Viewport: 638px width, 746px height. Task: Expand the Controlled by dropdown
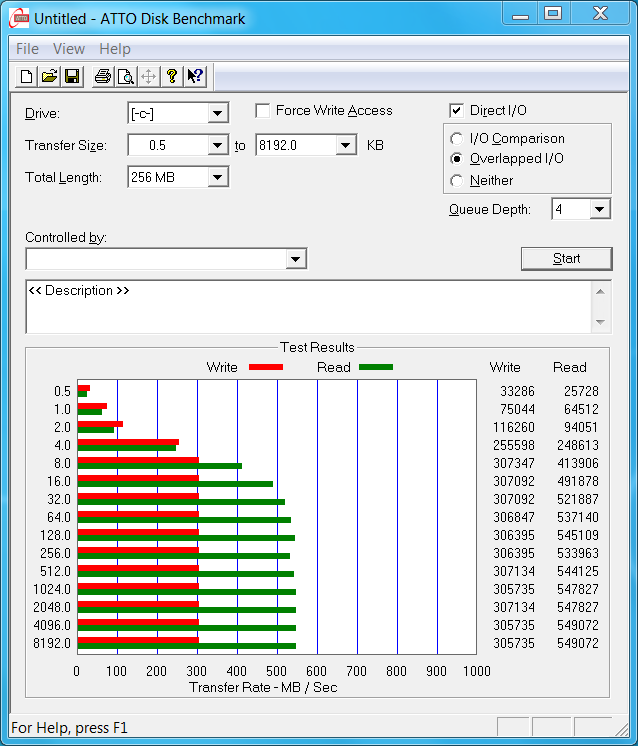tap(295, 259)
